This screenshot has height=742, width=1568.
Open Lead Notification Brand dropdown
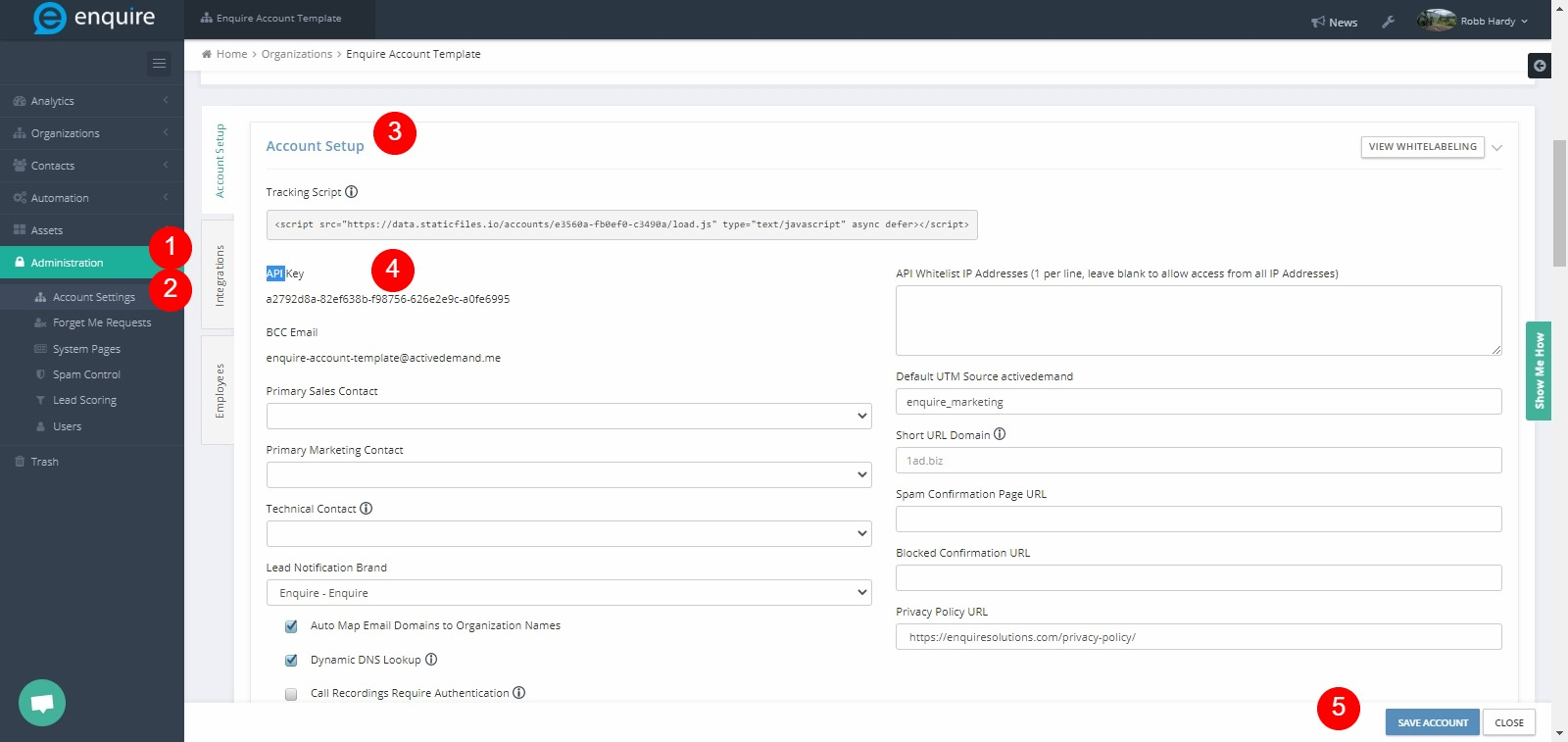click(x=569, y=592)
